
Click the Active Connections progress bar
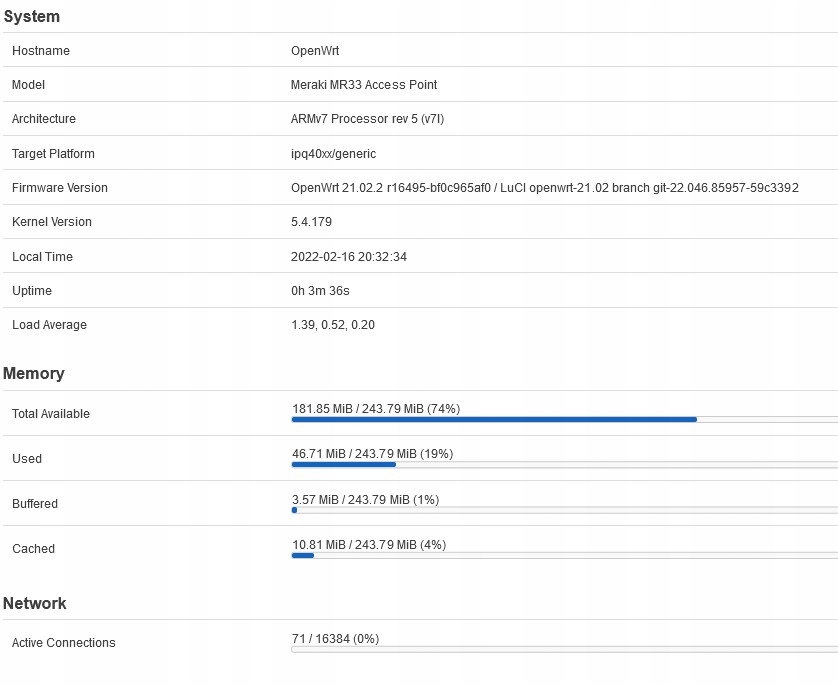click(564, 649)
